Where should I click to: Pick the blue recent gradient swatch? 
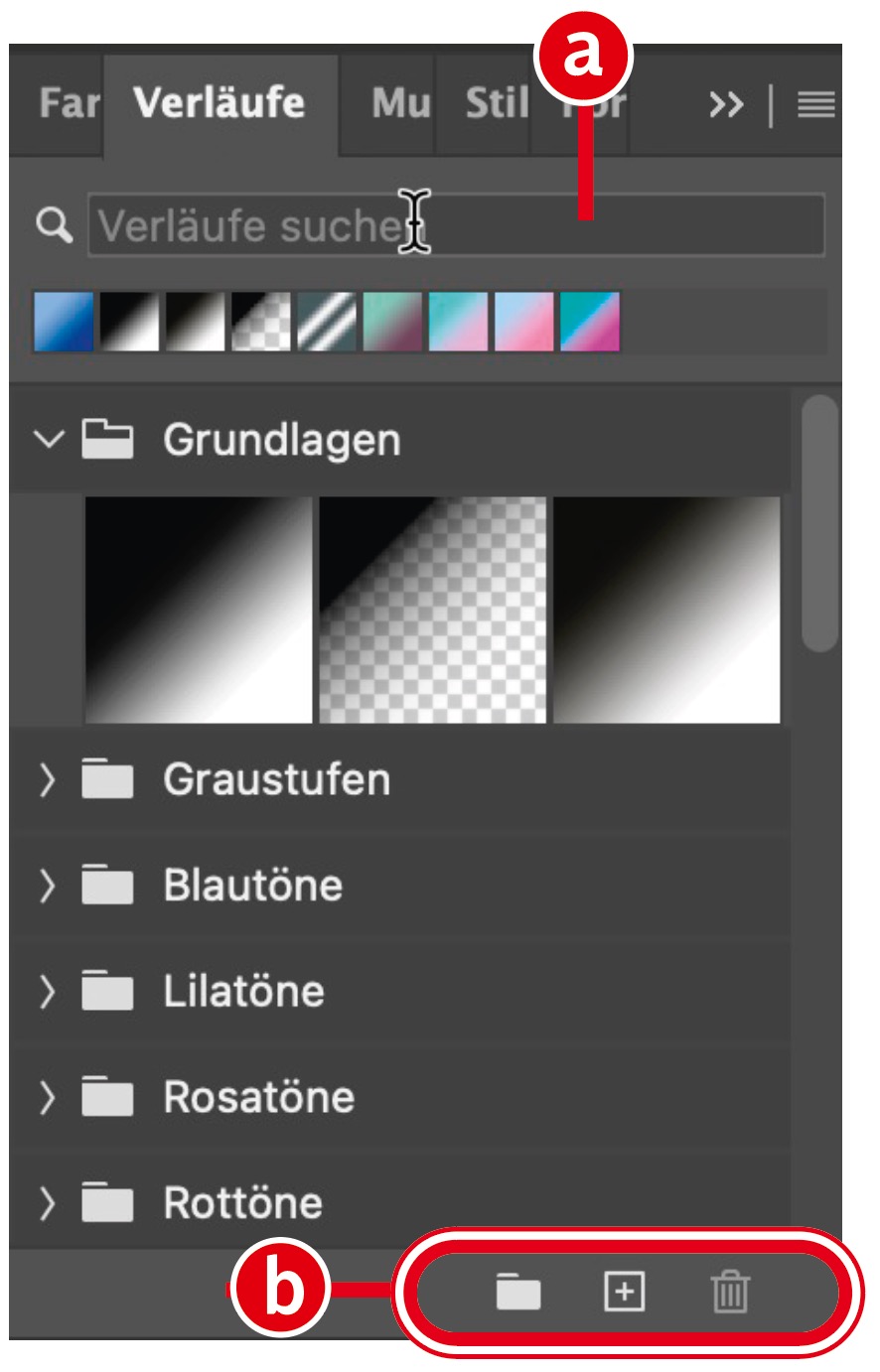pyautogui.click(x=64, y=322)
